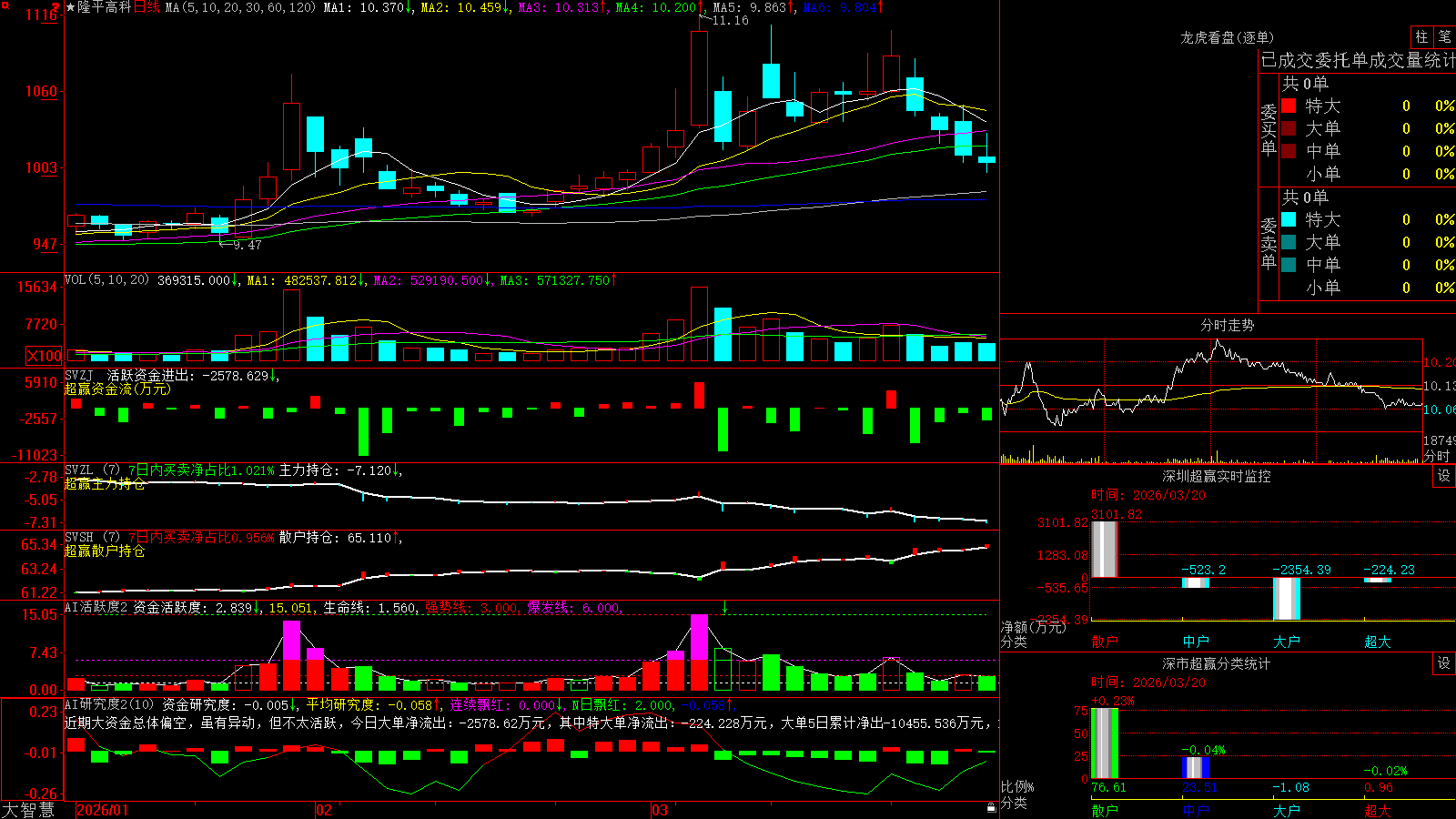Image resolution: width=1456 pixels, height=819 pixels.
Task: Click the 中户 23.51 blue bar
Action: pos(1196,768)
